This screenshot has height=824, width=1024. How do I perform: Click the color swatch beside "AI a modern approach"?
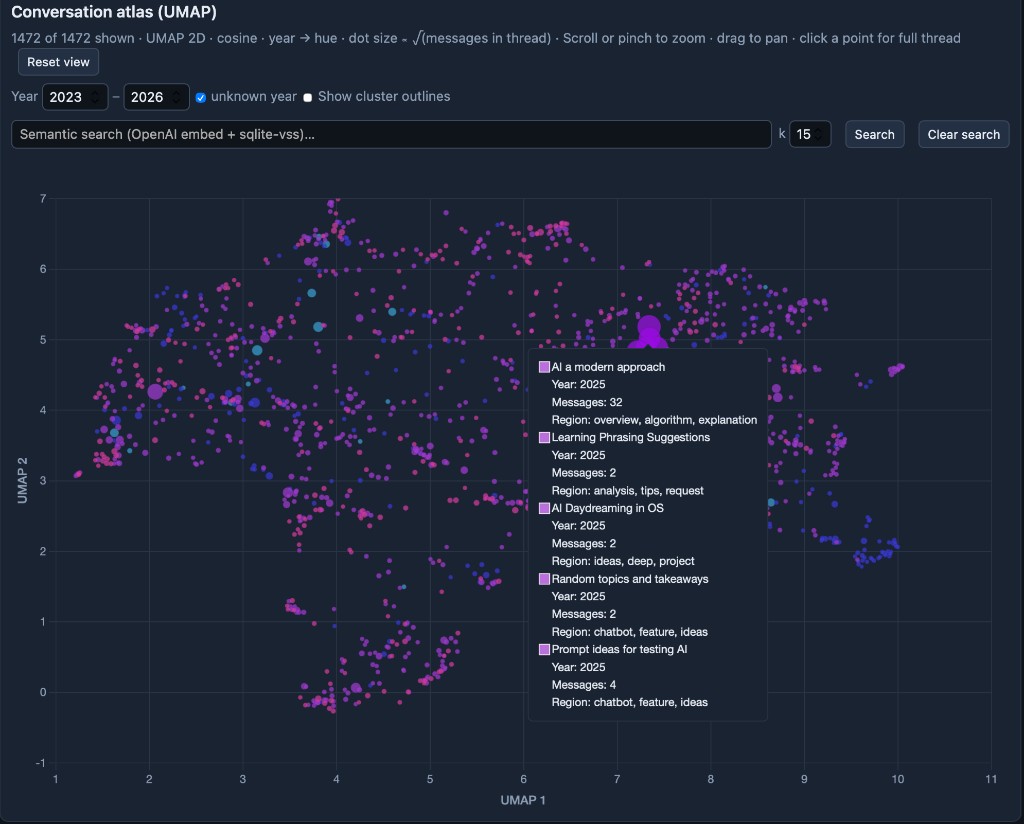click(544, 366)
